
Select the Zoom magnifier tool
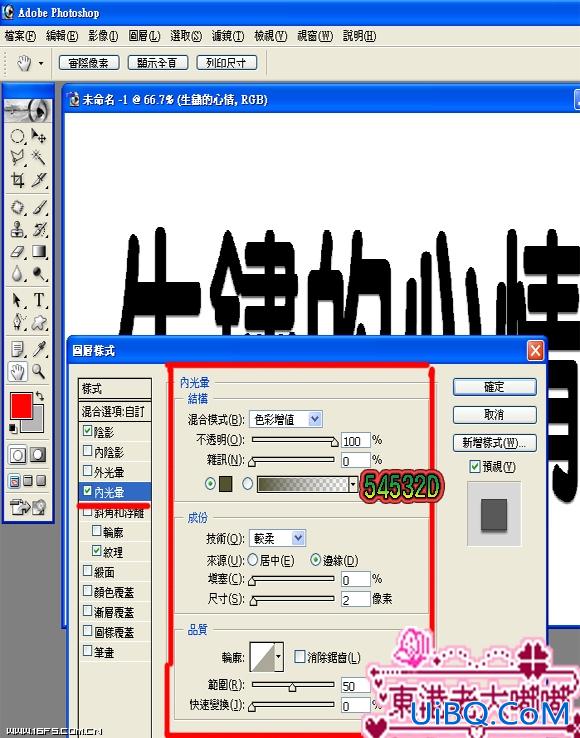(39, 372)
